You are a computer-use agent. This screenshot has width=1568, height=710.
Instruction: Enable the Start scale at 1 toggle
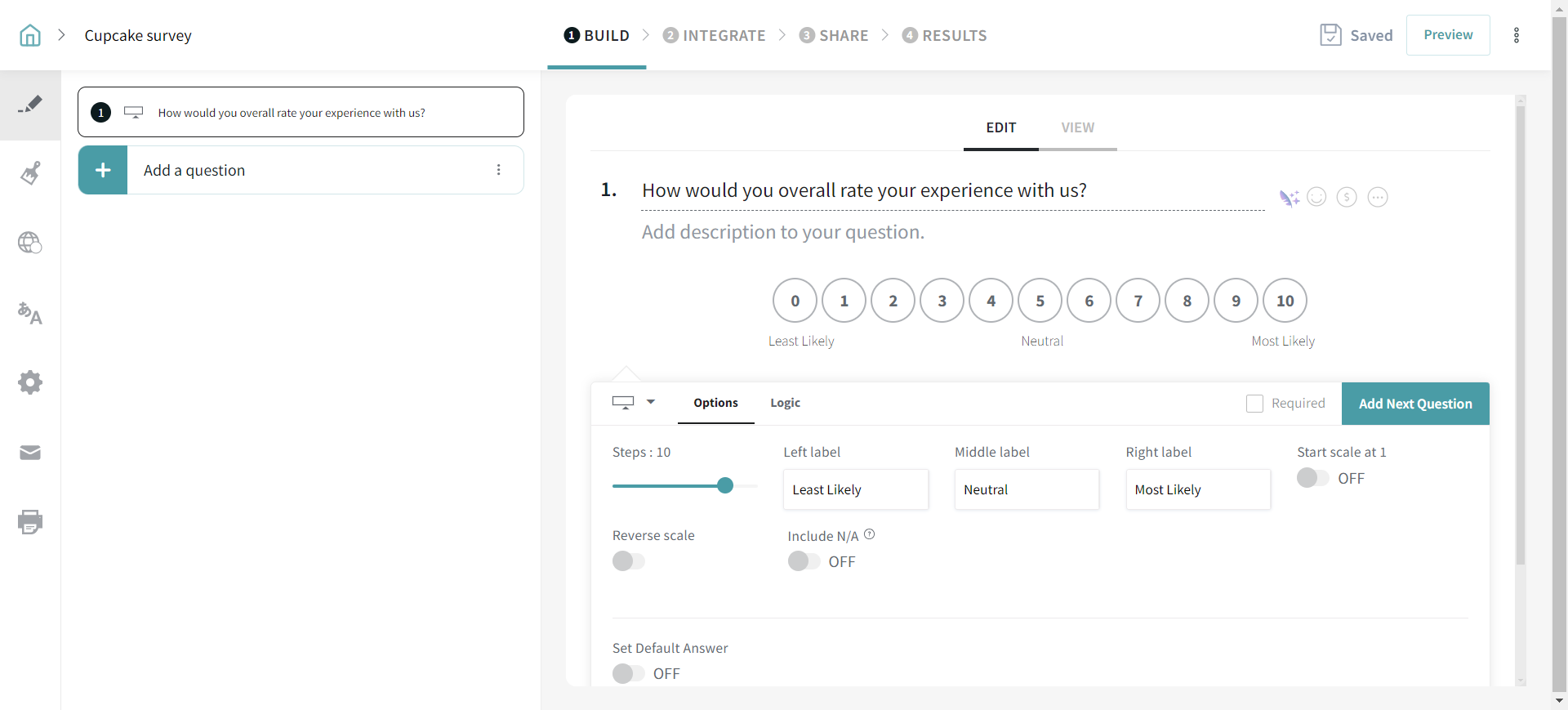click(1312, 478)
